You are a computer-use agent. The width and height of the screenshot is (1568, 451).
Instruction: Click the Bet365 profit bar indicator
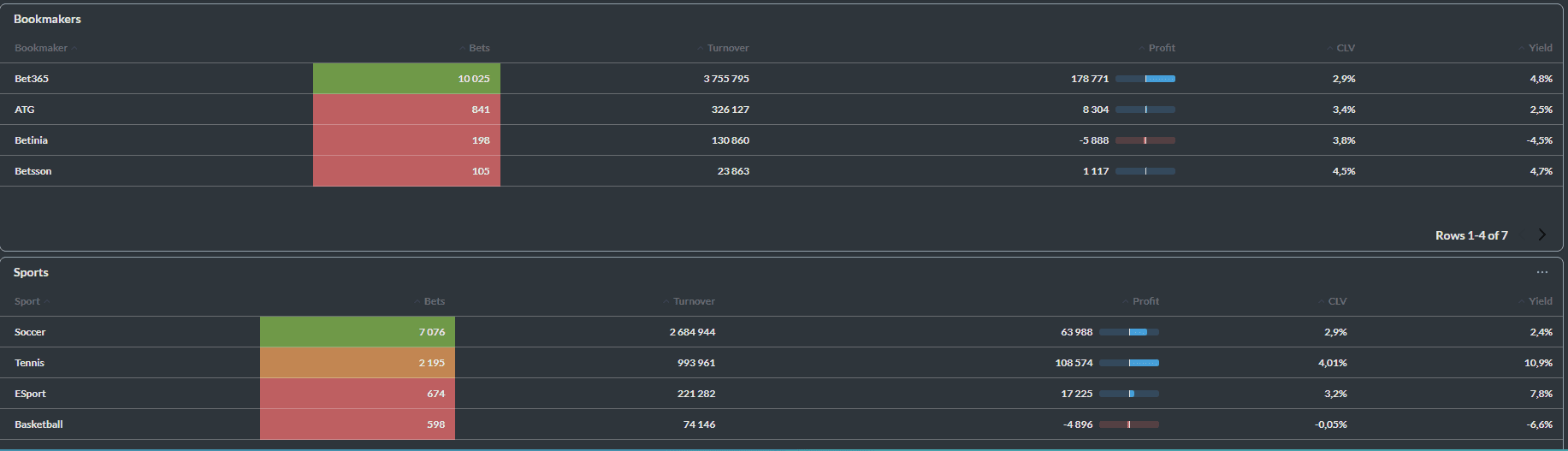1145,79
